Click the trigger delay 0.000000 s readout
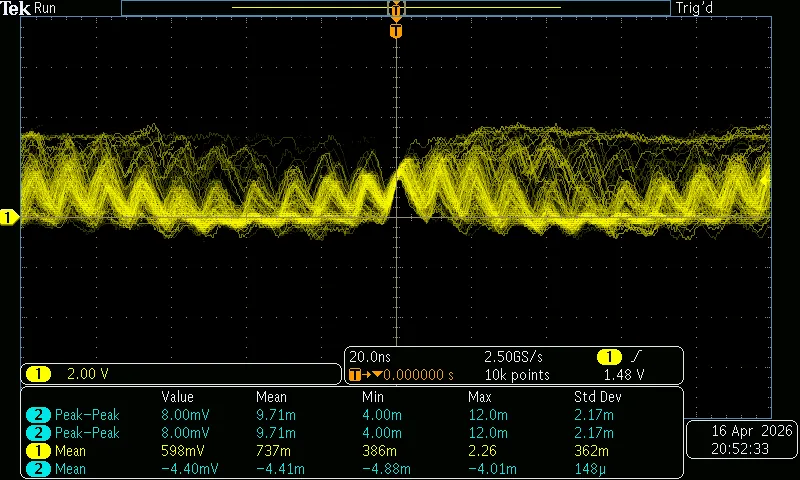This screenshot has width=800, height=480. pos(418,375)
